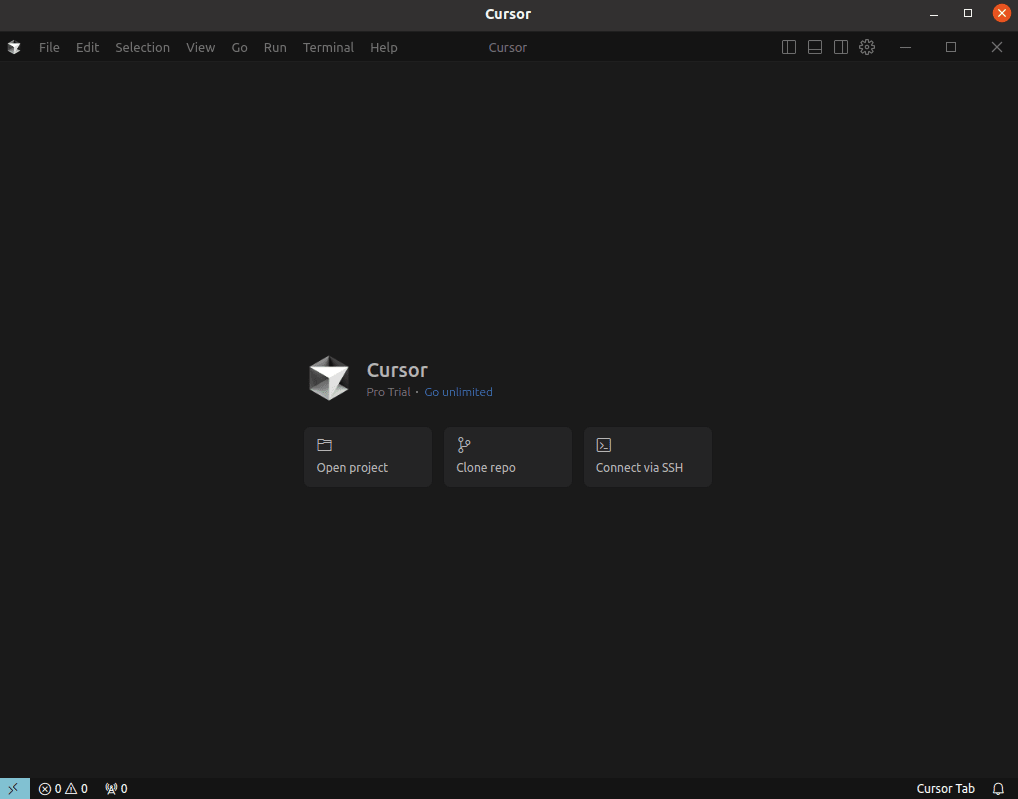Open the Terminal menu
1018x799 pixels.
[328, 47]
